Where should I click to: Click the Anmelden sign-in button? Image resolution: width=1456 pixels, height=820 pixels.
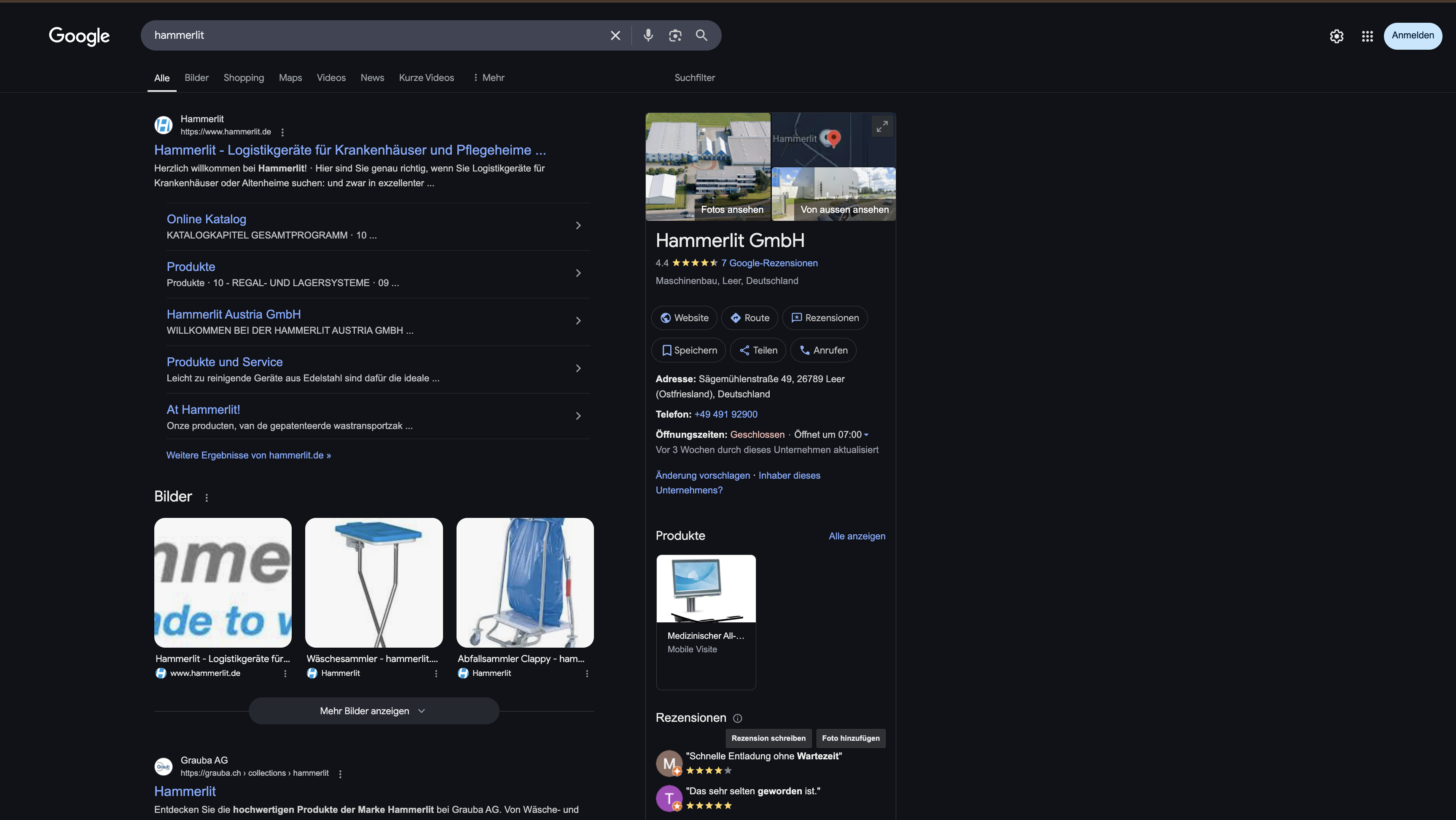(1413, 35)
